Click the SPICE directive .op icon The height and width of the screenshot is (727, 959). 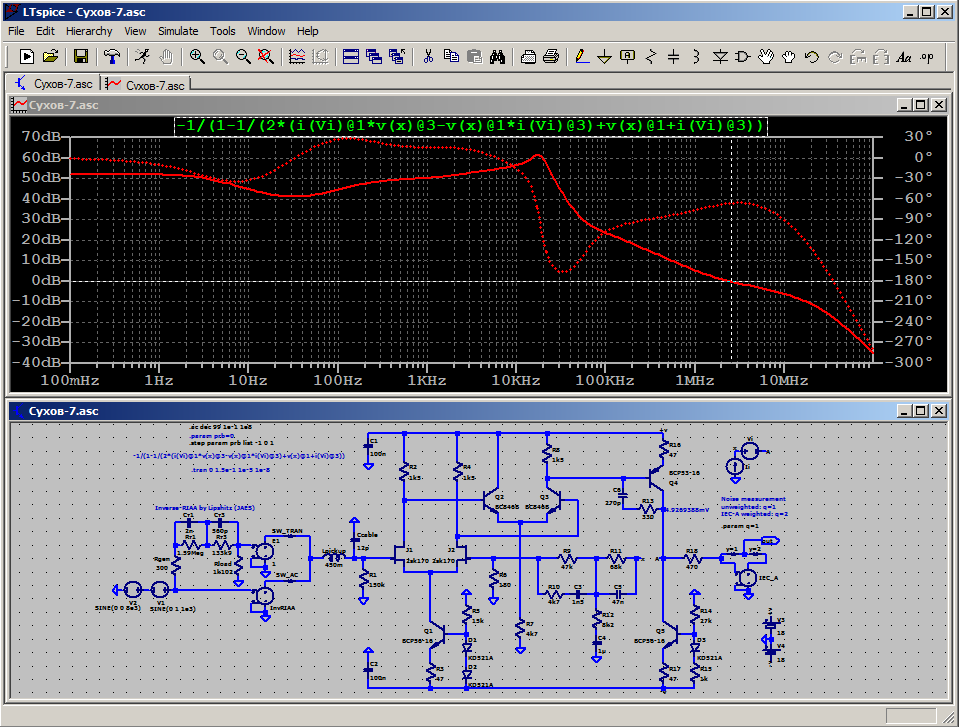[927, 56]
